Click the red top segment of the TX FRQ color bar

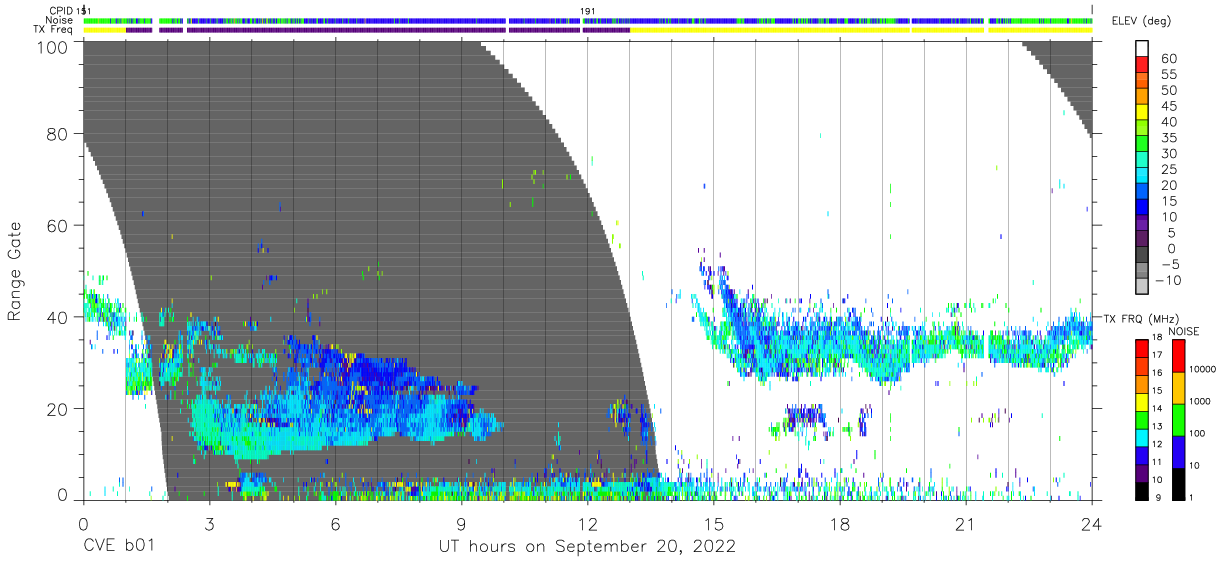1142,348
